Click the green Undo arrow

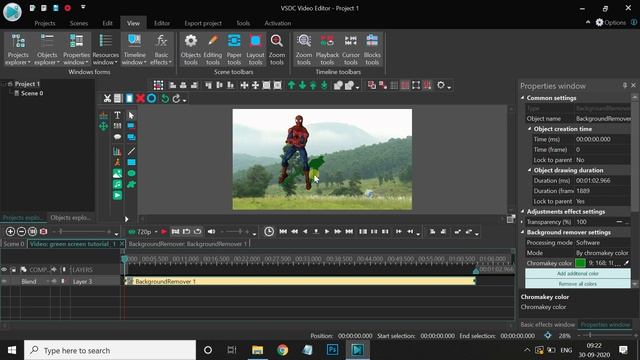tap(164, 98)
